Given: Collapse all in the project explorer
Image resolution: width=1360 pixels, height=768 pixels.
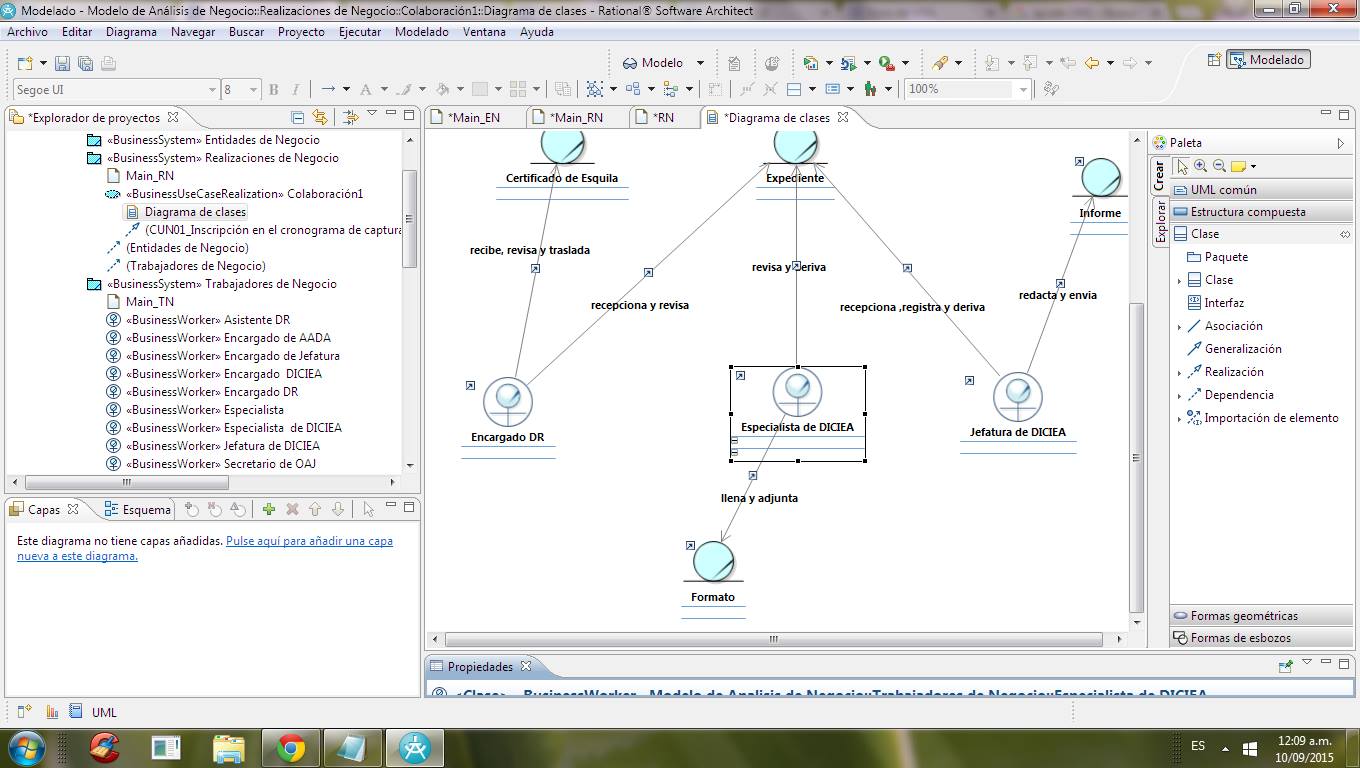Looking at the screenshot, I should click(297, 117).
